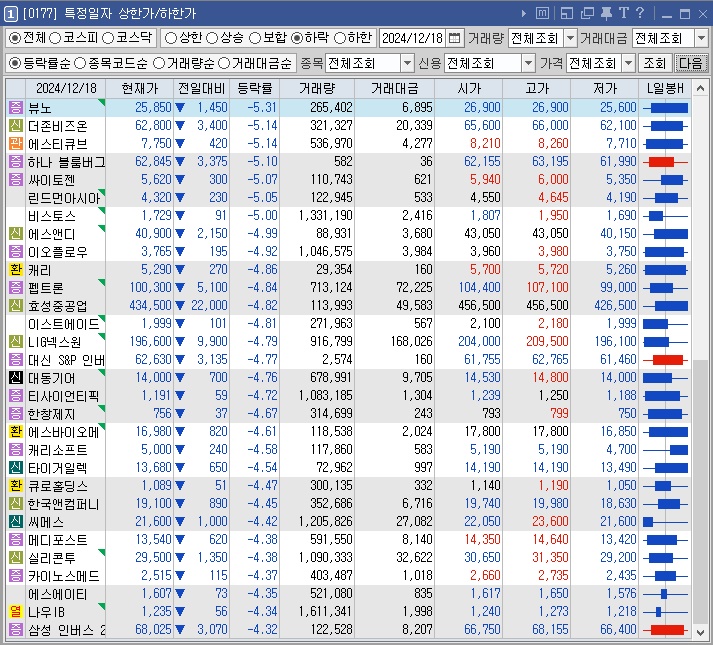Click the 열 badge next to 나우IB
The height and width of the screenshot is (645, 713).
[x=15, y=612]
